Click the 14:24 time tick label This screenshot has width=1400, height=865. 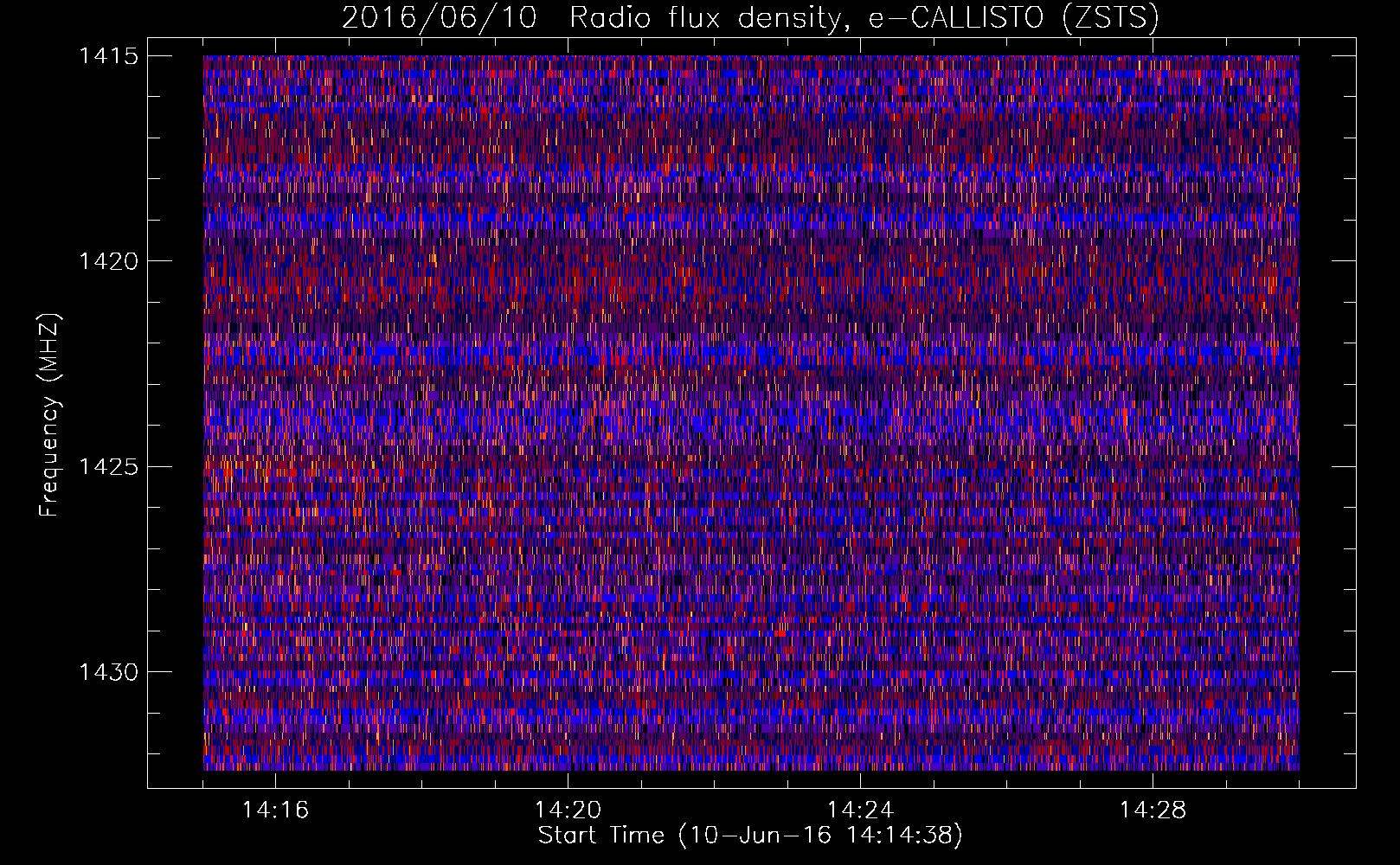coord(860,811)
